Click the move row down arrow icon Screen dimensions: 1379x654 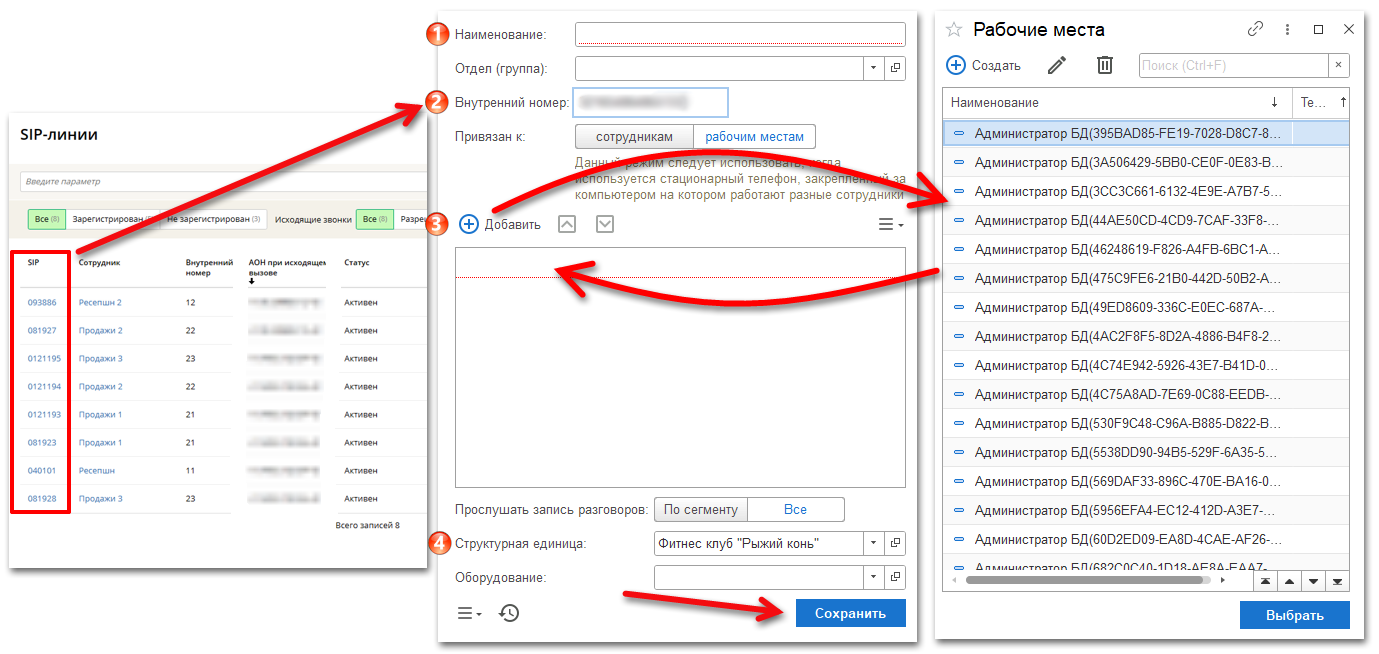[x=605, y=224]
